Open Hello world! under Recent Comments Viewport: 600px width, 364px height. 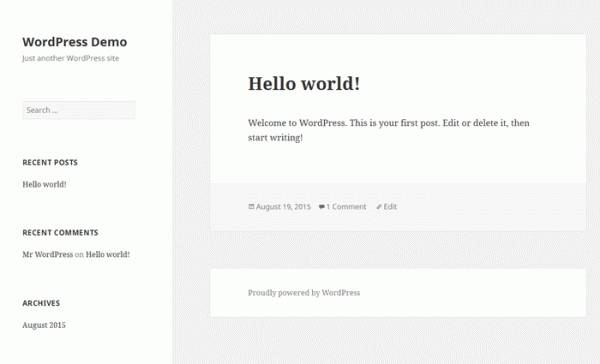tap(108, 255)
